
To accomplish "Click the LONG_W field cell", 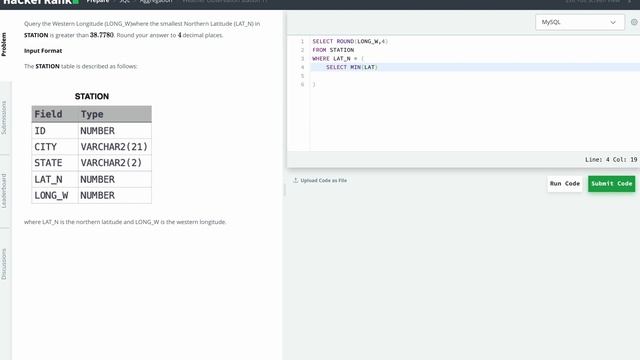I will [x=55, y=196].
